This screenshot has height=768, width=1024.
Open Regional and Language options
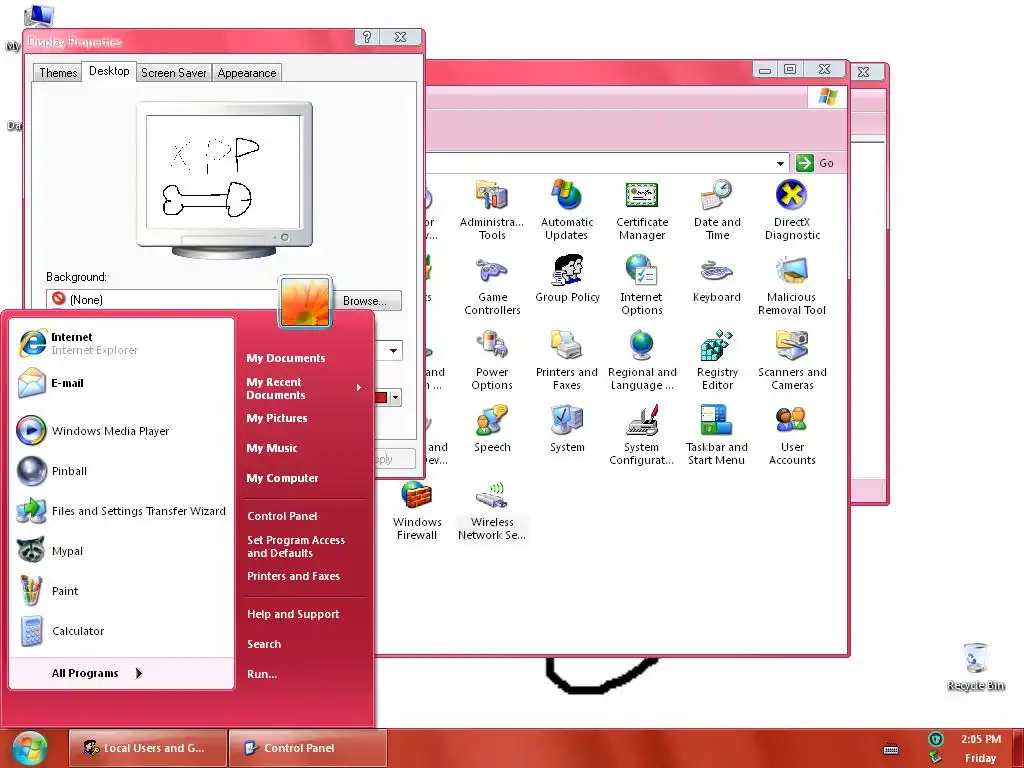[641, 360]
